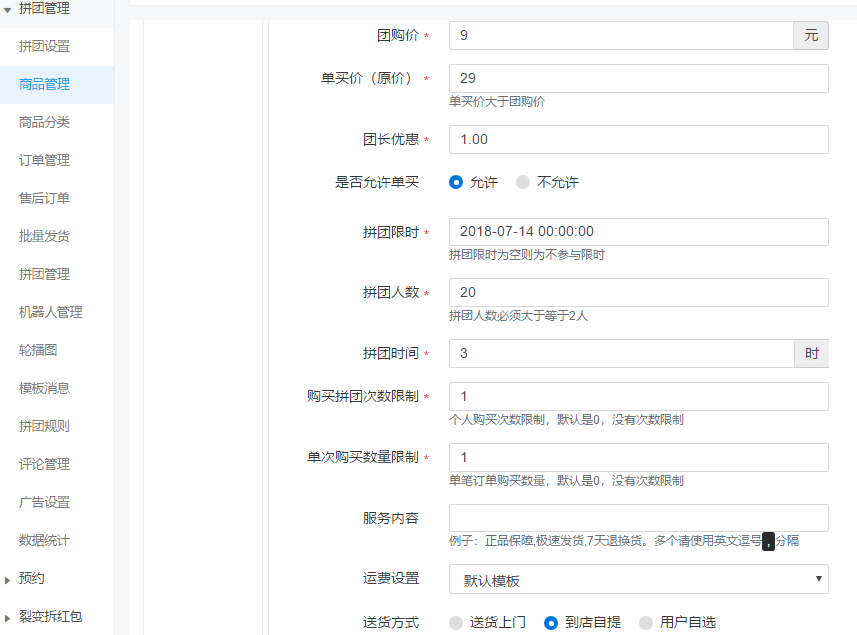857x635 pixels.
Task: Click the 时 unit addon
Action: click(812, 354)
